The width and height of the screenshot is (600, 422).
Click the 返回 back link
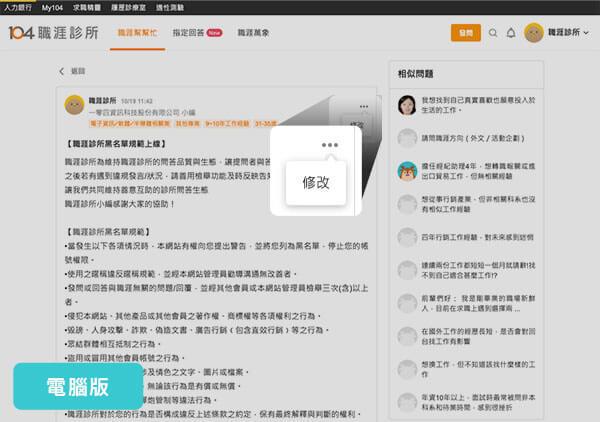coord(78,71)
